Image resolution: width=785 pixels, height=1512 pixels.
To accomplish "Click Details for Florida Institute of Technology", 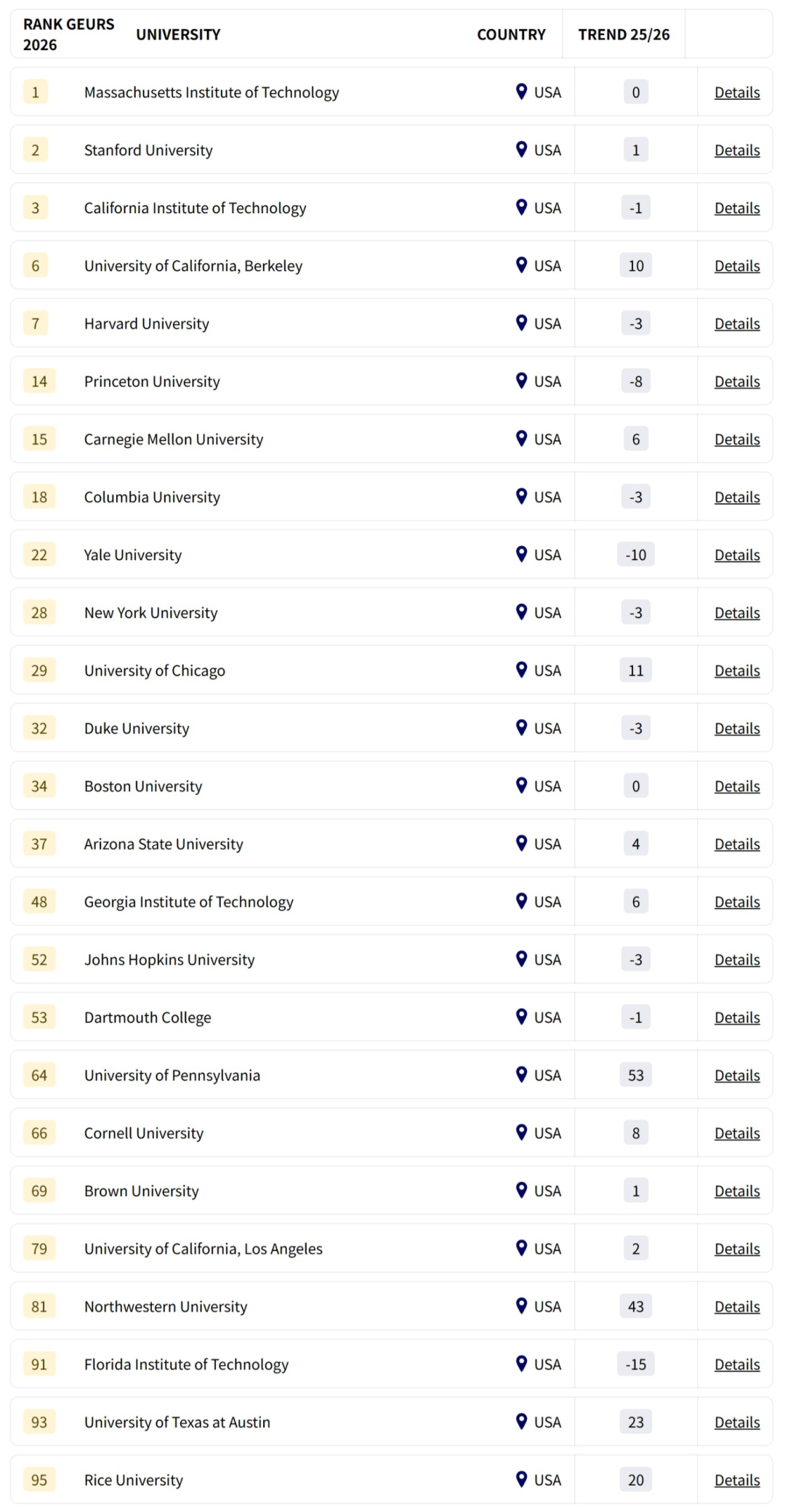I will [736, 1364].
